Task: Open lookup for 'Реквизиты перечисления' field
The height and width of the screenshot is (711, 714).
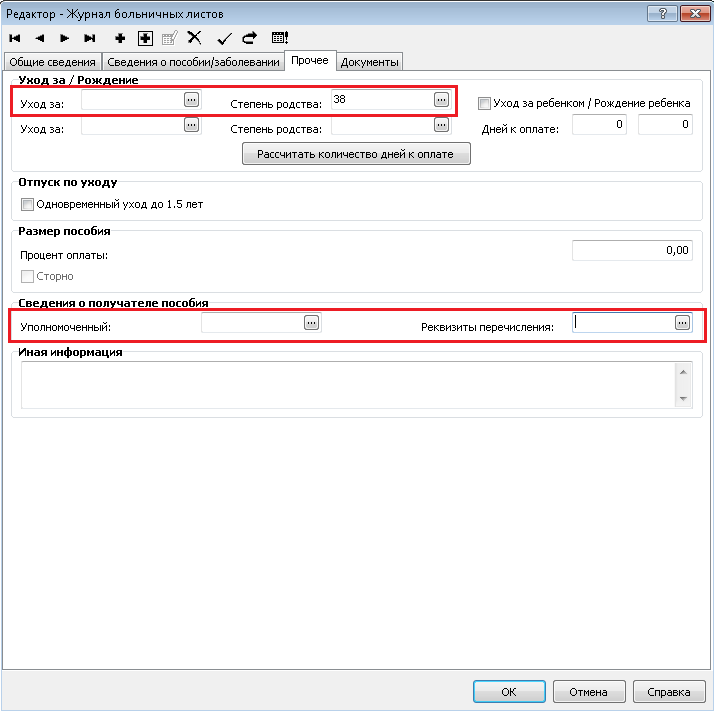Action: pos(682,322)
